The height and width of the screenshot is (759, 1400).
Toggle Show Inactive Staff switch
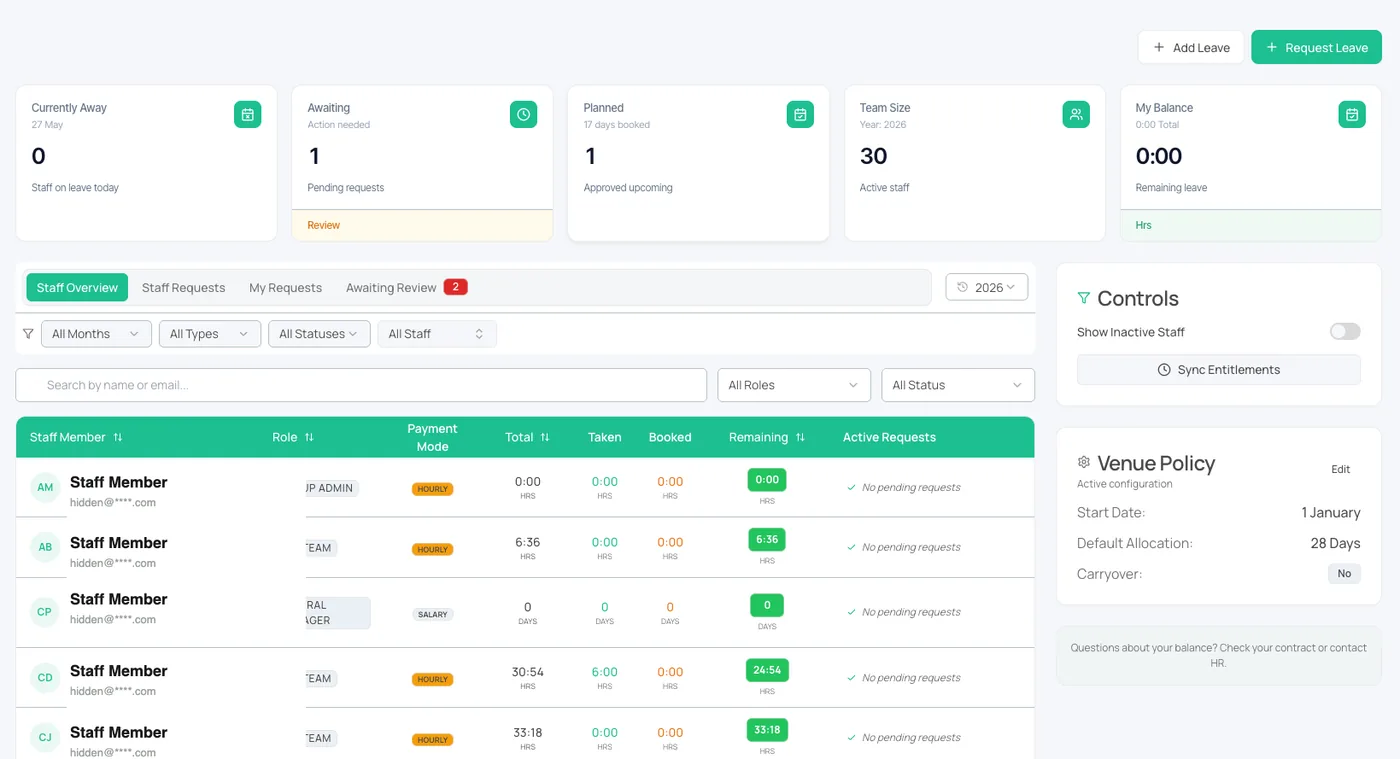1345,332
